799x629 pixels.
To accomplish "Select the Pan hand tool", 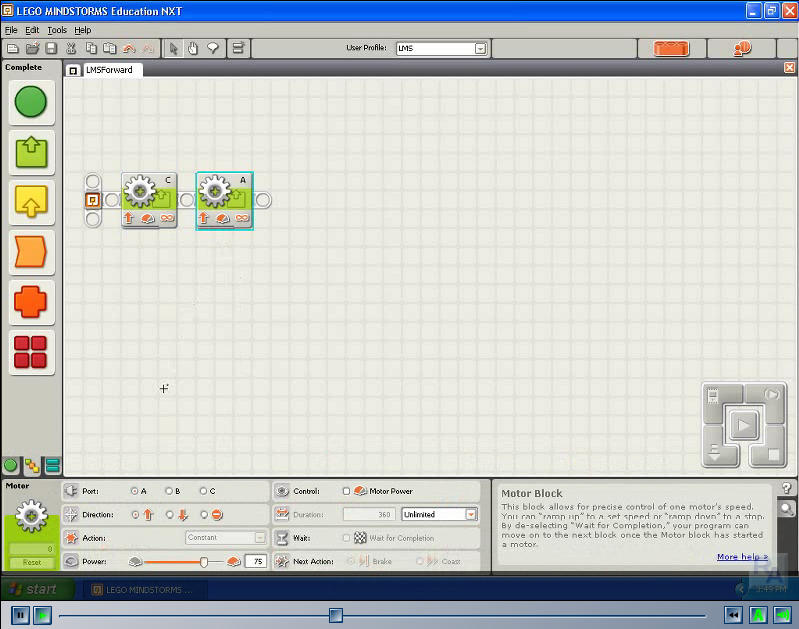I will coord(193,48).
